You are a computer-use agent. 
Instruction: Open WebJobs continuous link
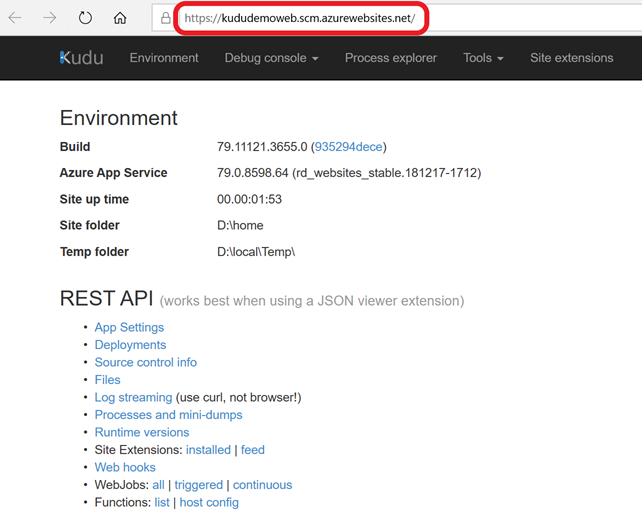coord(262,485)
